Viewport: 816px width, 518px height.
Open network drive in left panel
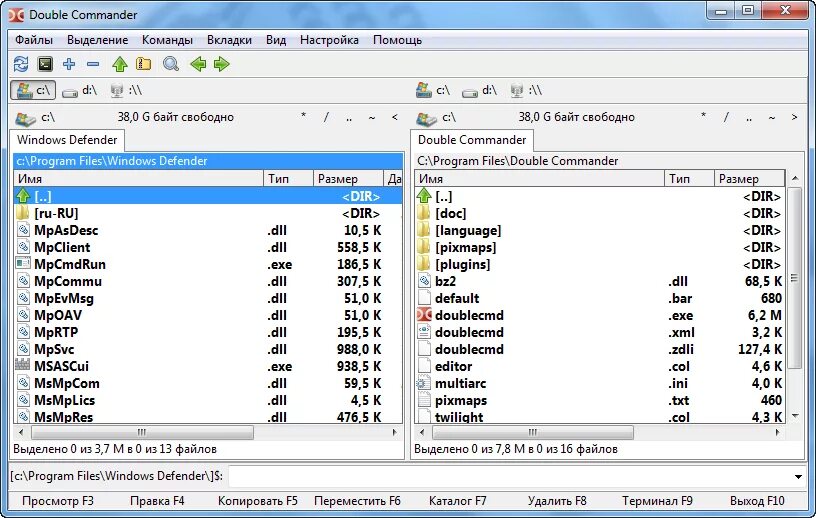(126, 90)
